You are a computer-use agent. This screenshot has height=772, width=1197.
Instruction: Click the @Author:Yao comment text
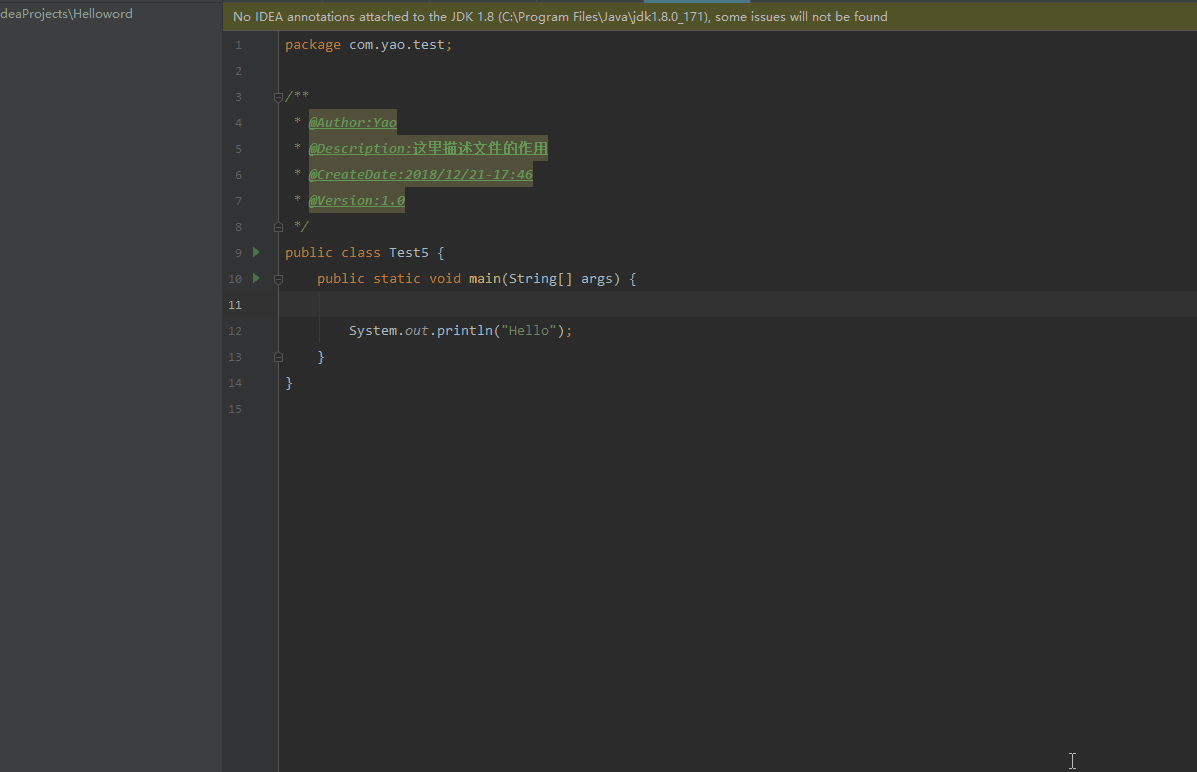pyautogui.click(x=353, y=122)
